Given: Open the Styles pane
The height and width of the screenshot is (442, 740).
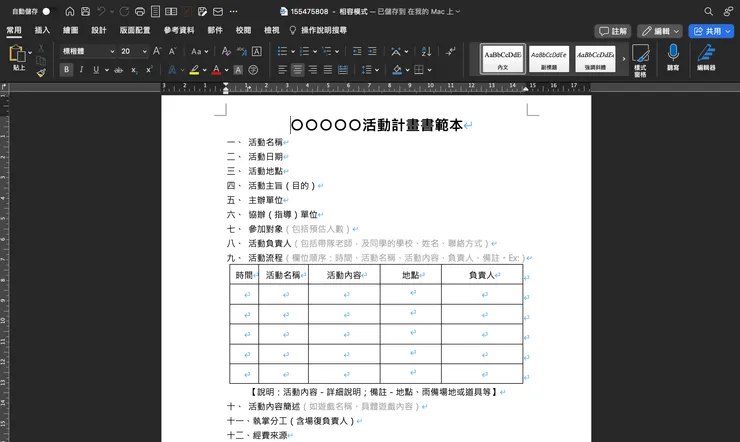Looking at the screenshot, I should point(640,60).
